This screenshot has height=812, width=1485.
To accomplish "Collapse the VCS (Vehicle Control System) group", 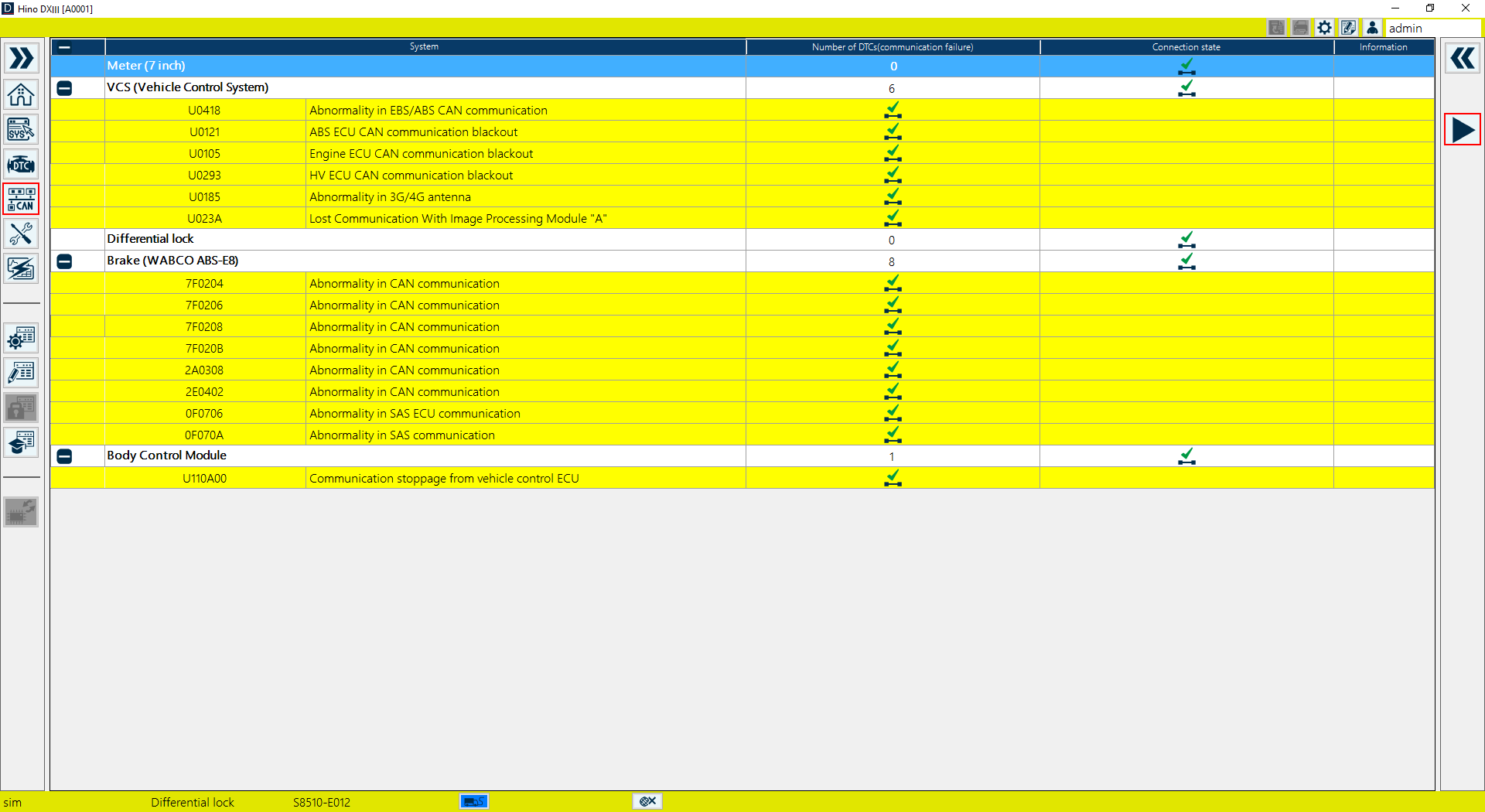I will click(65, 88).
